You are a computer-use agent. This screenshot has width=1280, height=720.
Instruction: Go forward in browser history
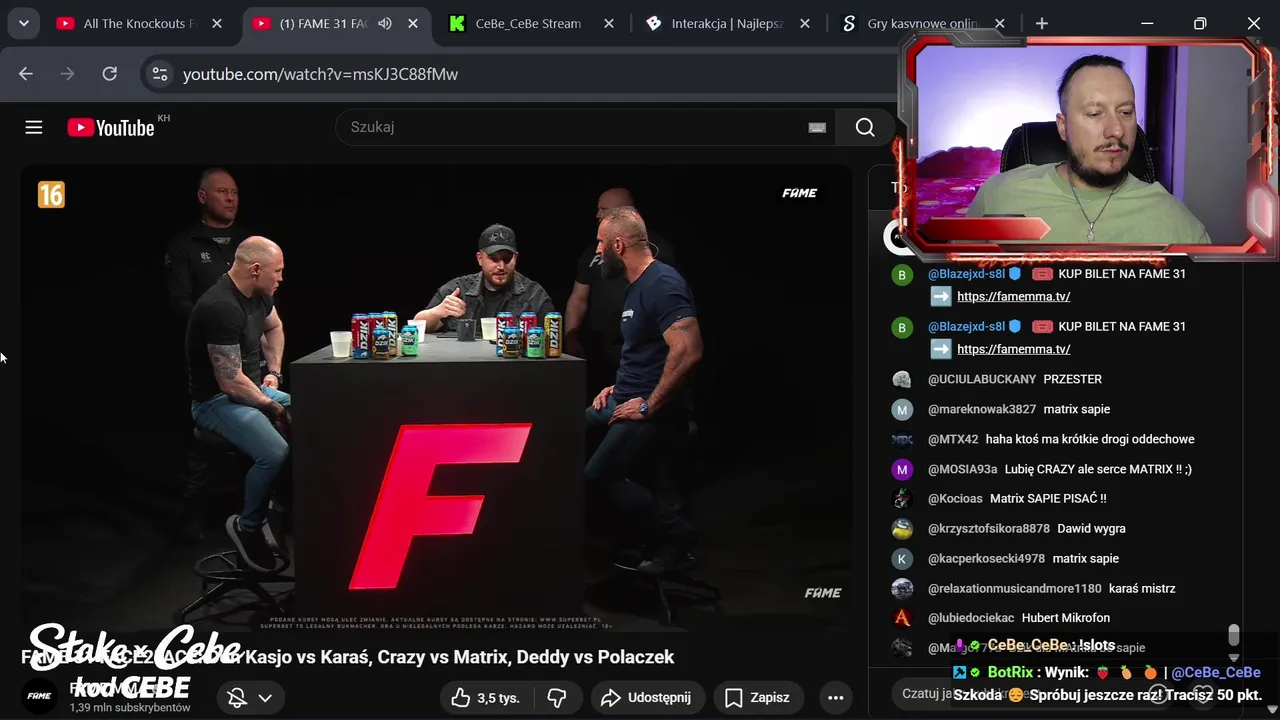point(68,74)
